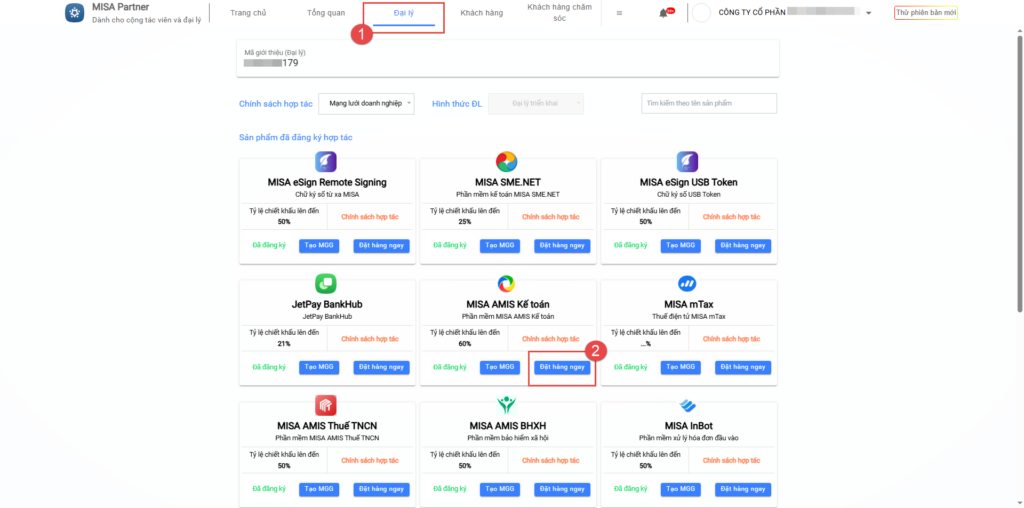Open the Chính sách hợp tác dropdown

coord(372,104)
